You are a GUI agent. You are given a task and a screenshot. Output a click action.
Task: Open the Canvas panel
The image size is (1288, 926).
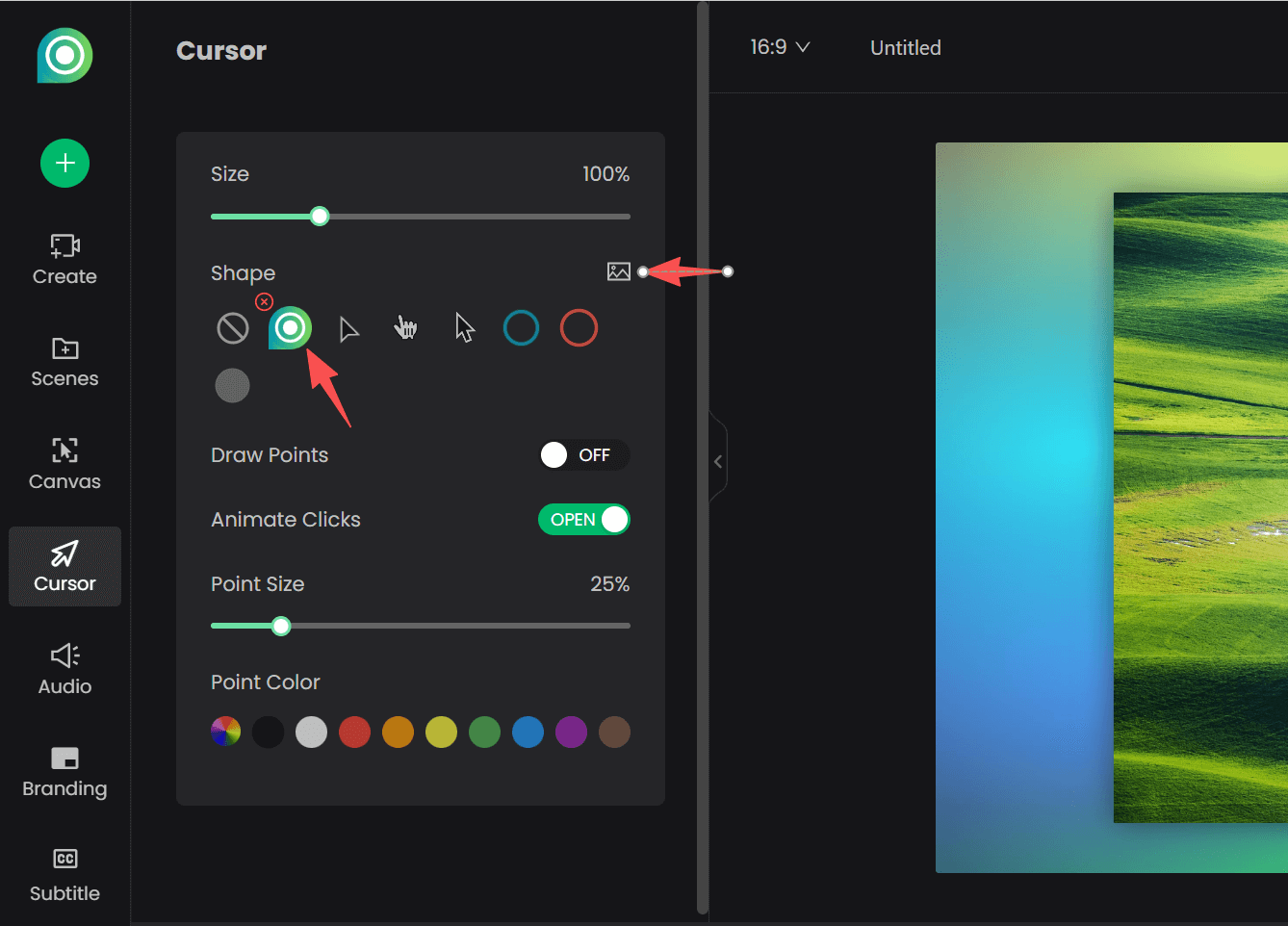pyautogui.click(x=64, y=465)
